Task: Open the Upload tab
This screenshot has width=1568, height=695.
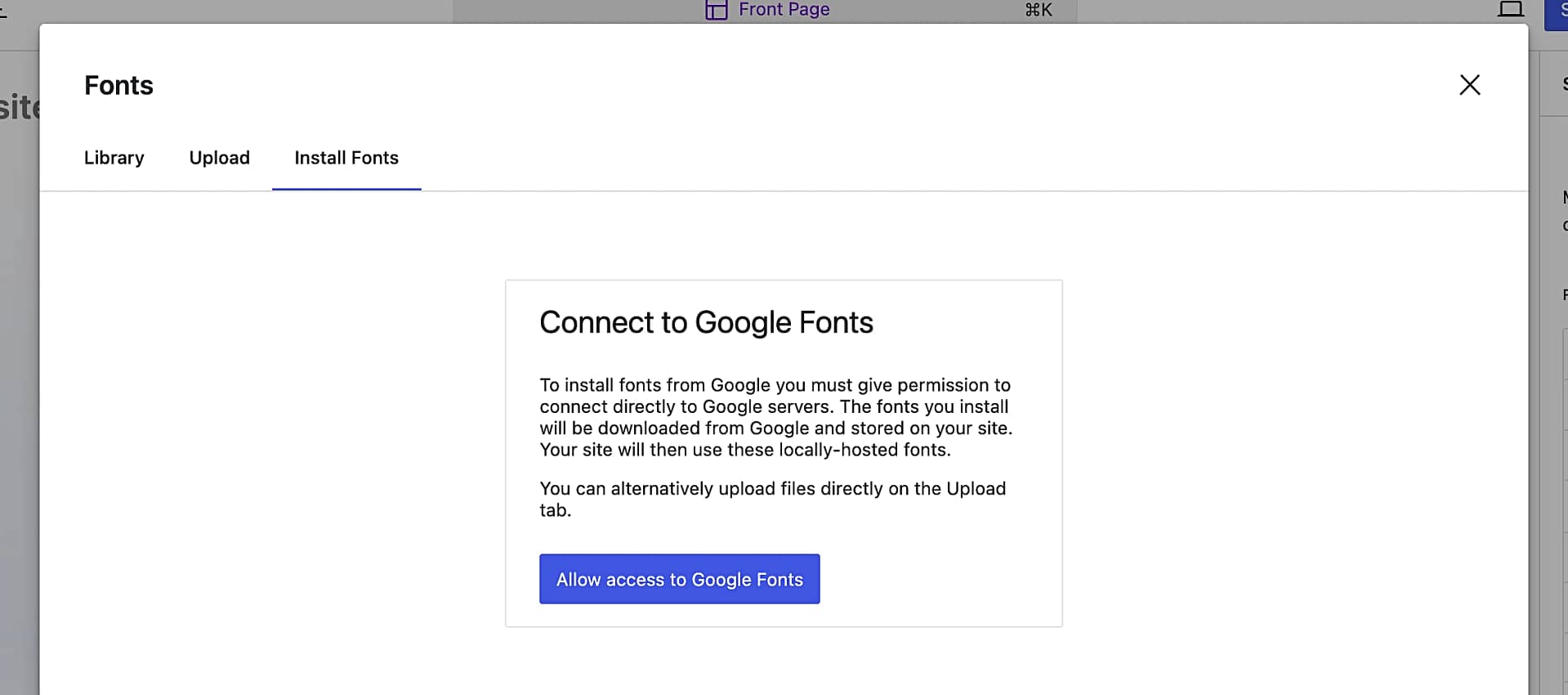Action: pos(220,158)
